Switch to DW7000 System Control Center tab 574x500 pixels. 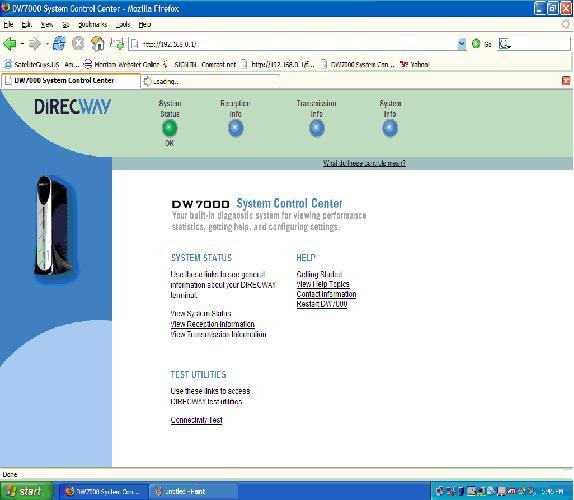(71, 81)
